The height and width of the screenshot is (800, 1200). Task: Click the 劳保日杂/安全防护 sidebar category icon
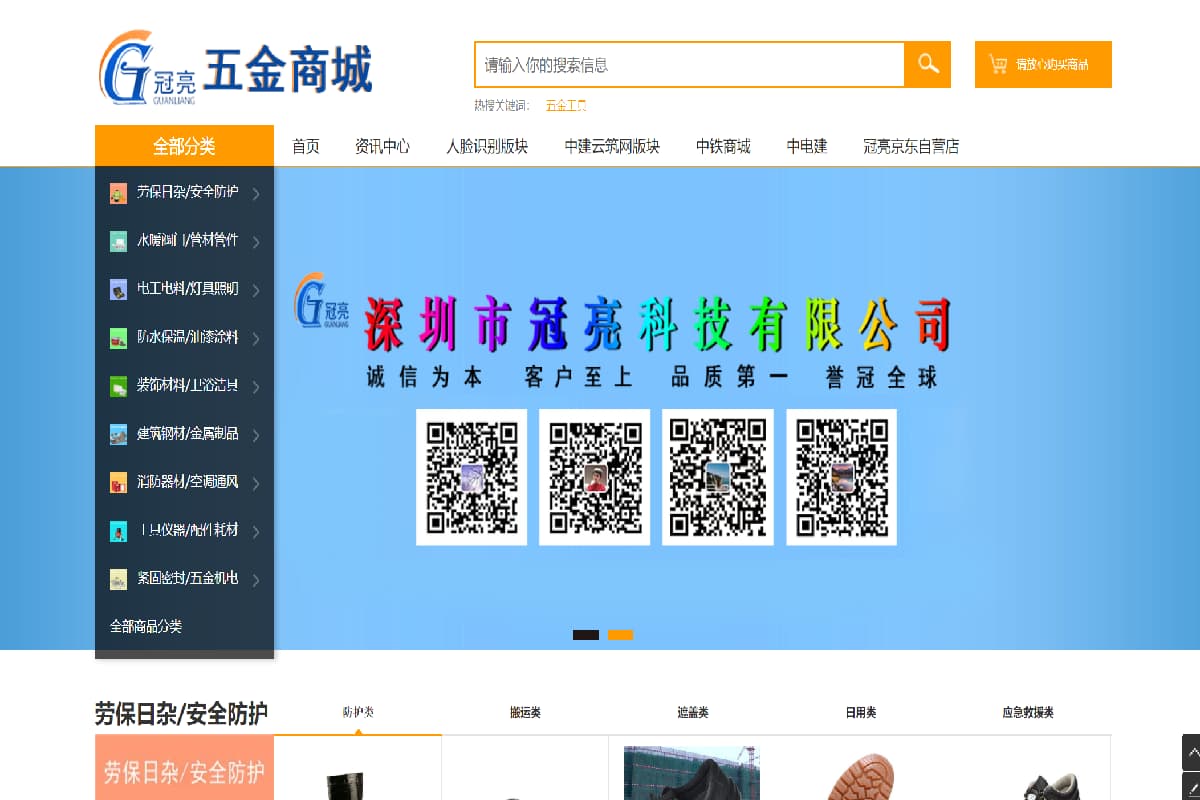tap(118, 193)
